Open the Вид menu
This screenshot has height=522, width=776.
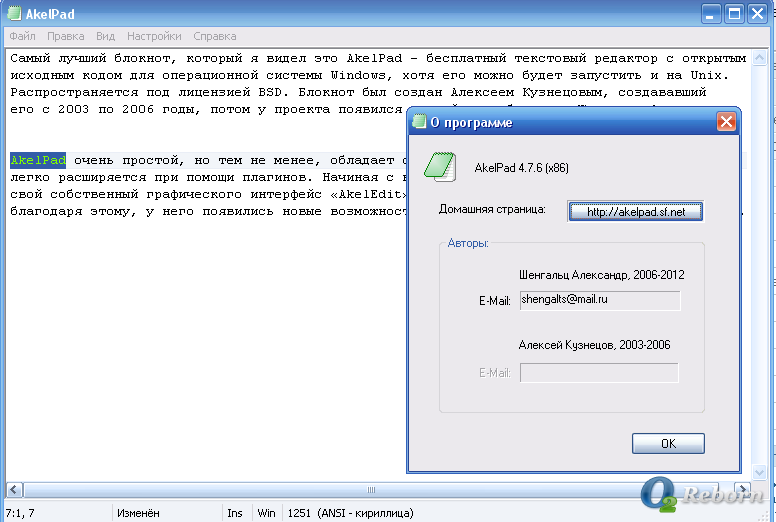[x=105, y=36]
